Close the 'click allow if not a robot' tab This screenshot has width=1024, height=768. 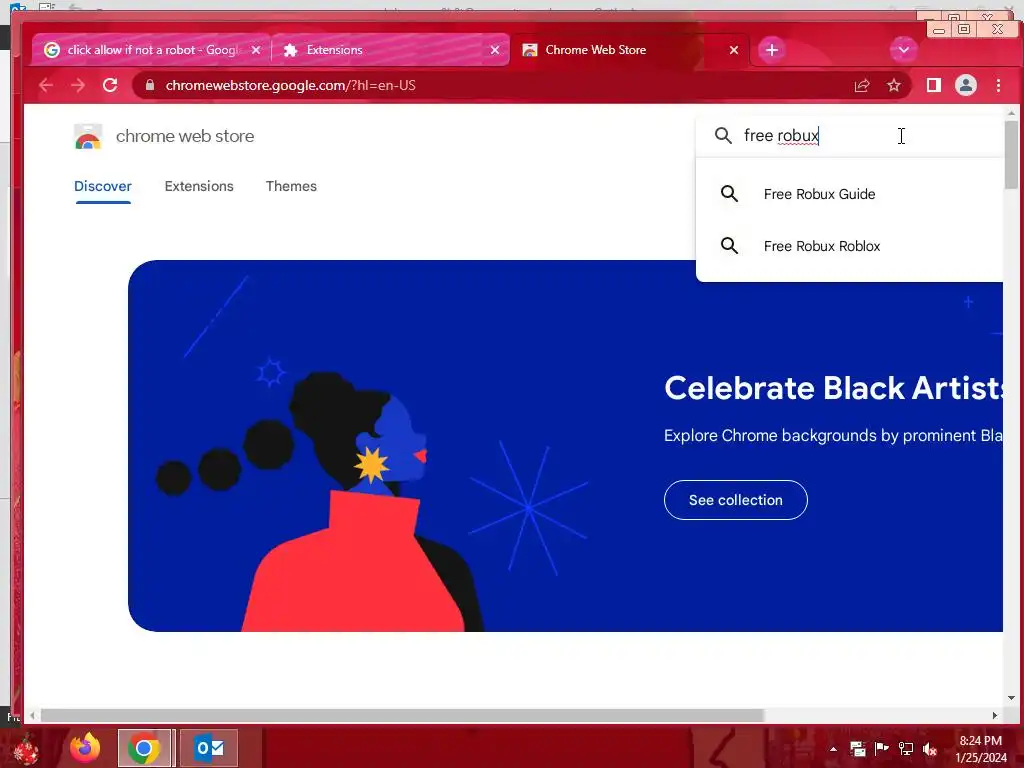coord(256,50)
